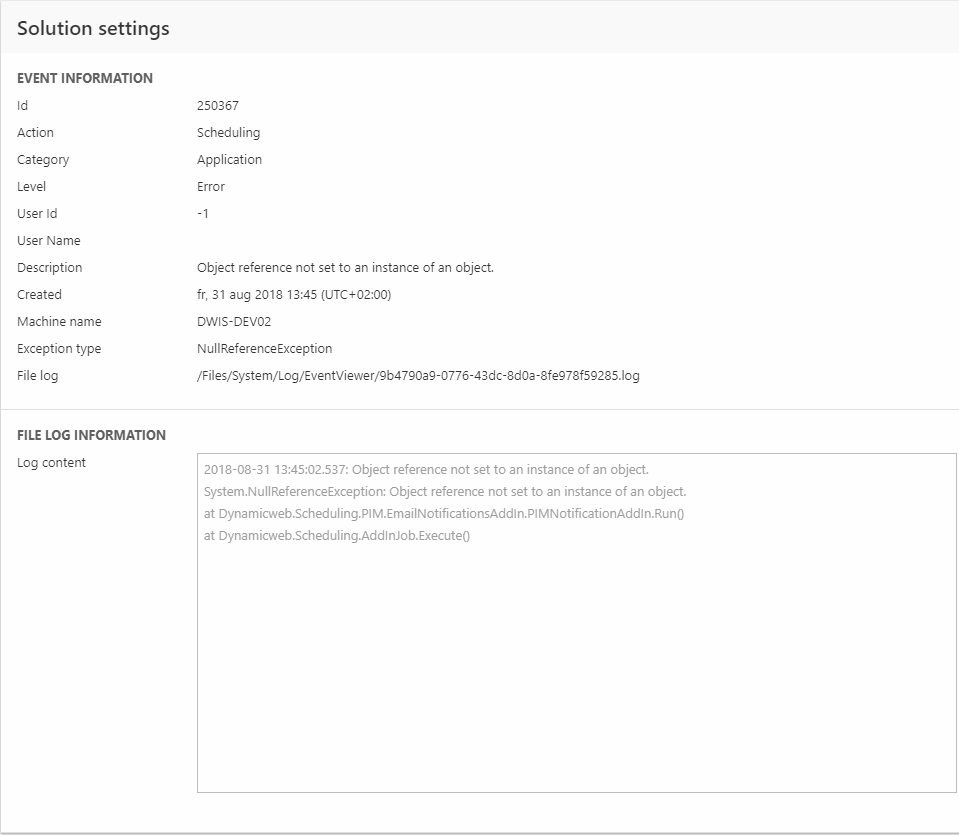The height and width of the screenshot is (835, 959).
Task: Click the timestamped first line in the log
Action: click(426, 470)
